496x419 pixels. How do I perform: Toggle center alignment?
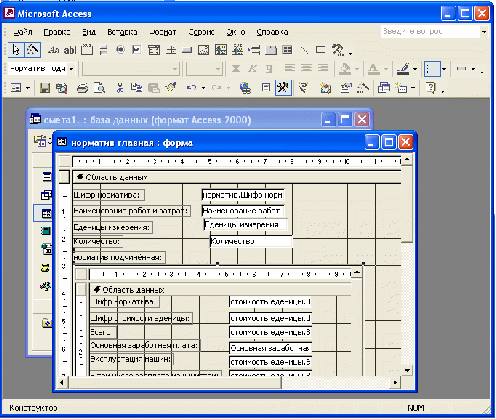(x=306, y=69)
